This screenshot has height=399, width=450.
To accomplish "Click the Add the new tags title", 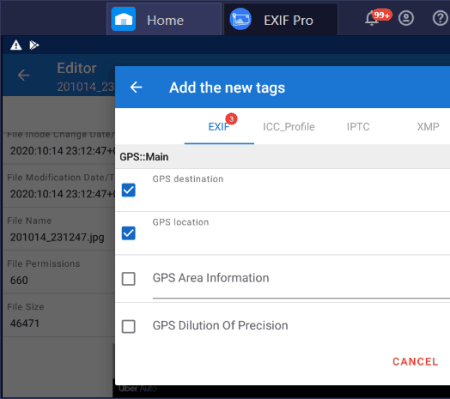I will coord(227,88).
